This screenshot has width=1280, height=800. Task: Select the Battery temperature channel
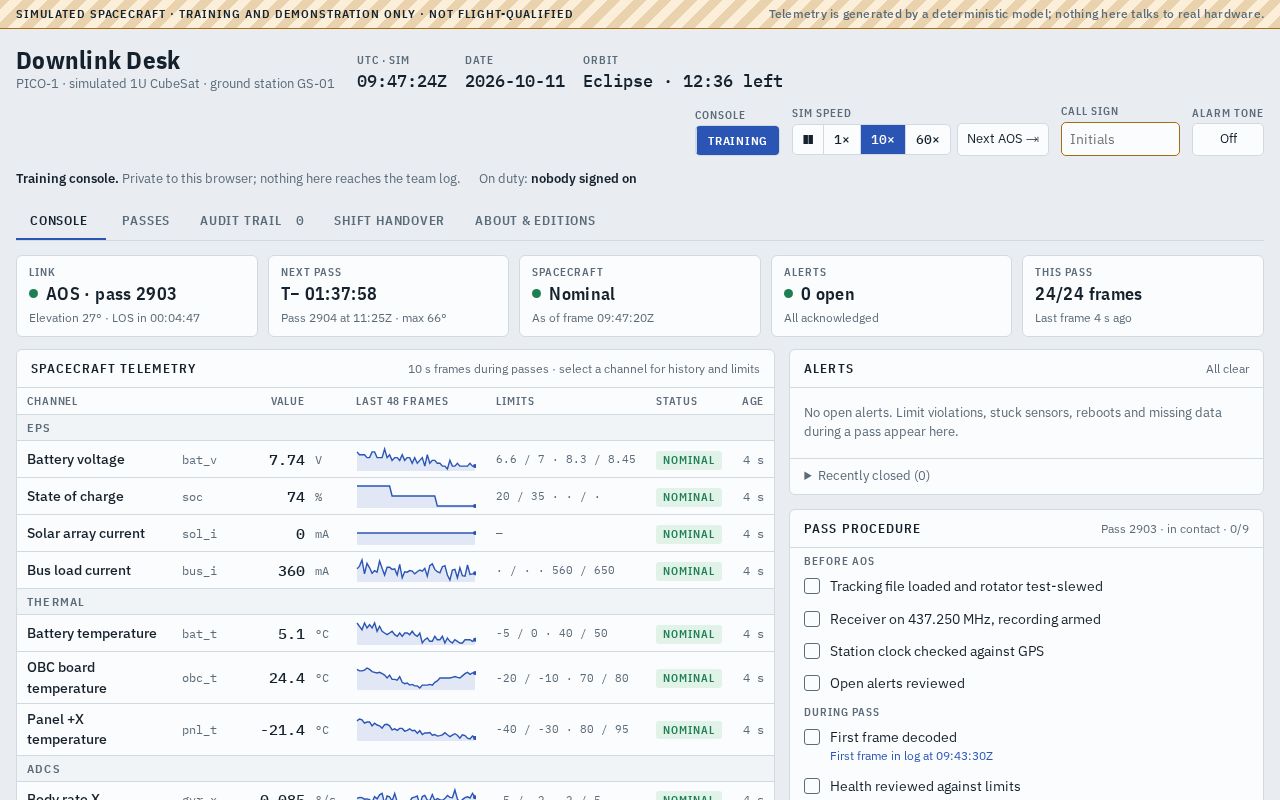(395, 634)
